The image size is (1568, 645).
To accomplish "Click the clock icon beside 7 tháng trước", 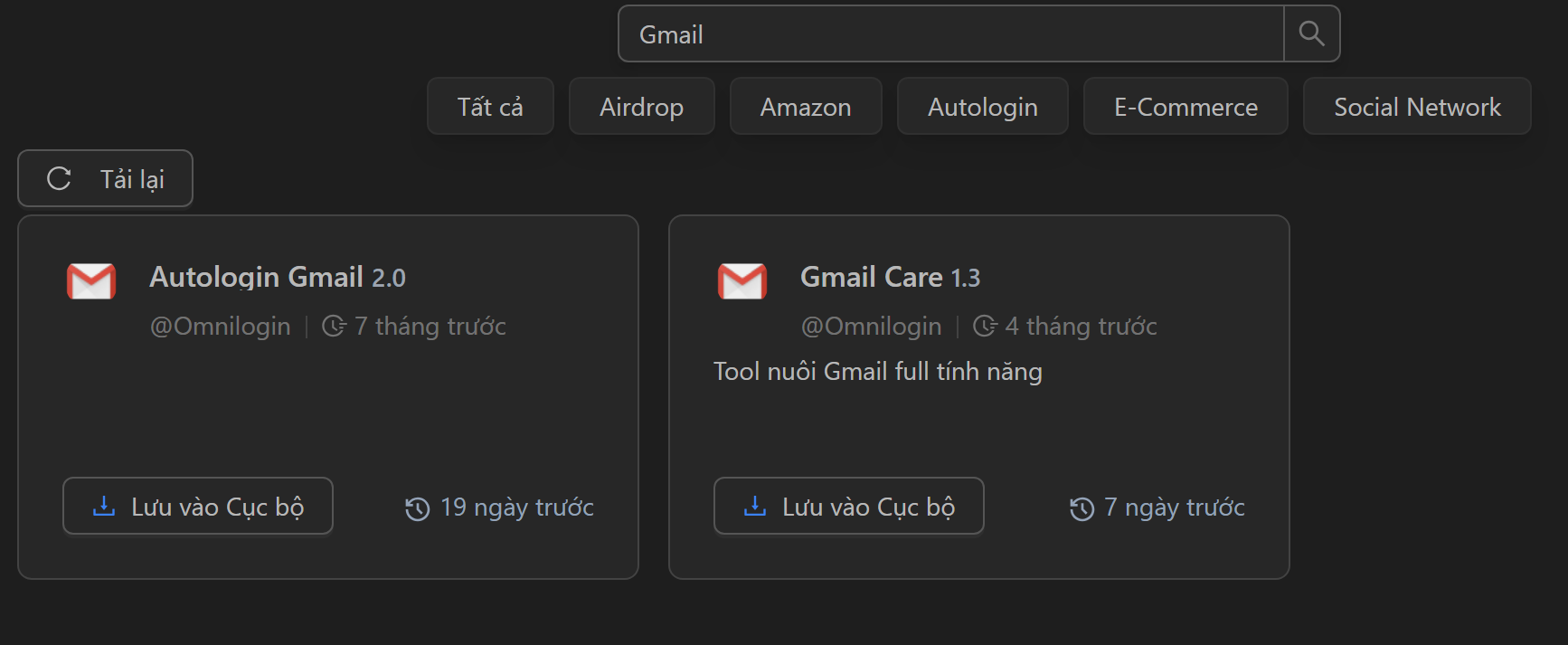I will pyautogui.click(x=334, y=327).
